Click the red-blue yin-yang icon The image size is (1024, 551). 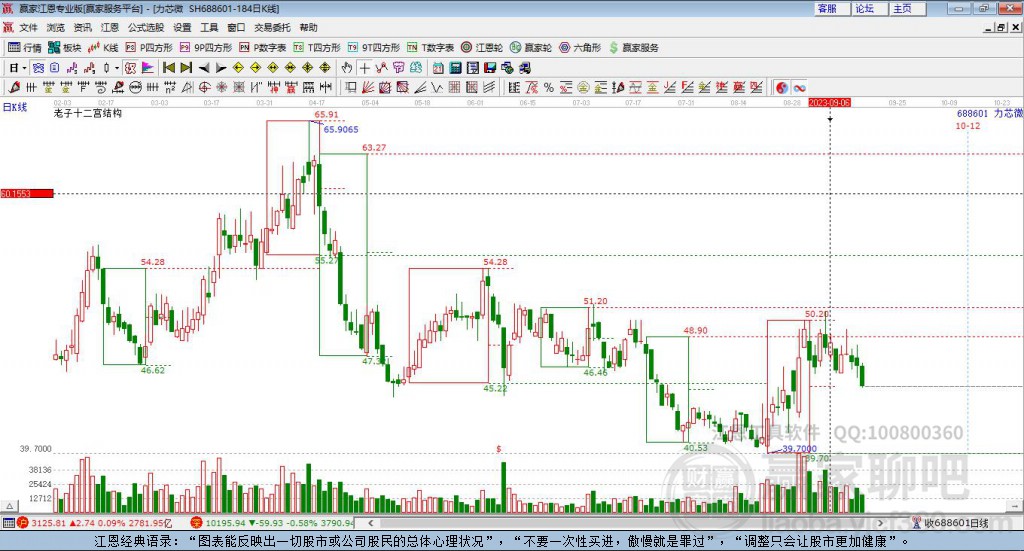(x=782, y=87)
